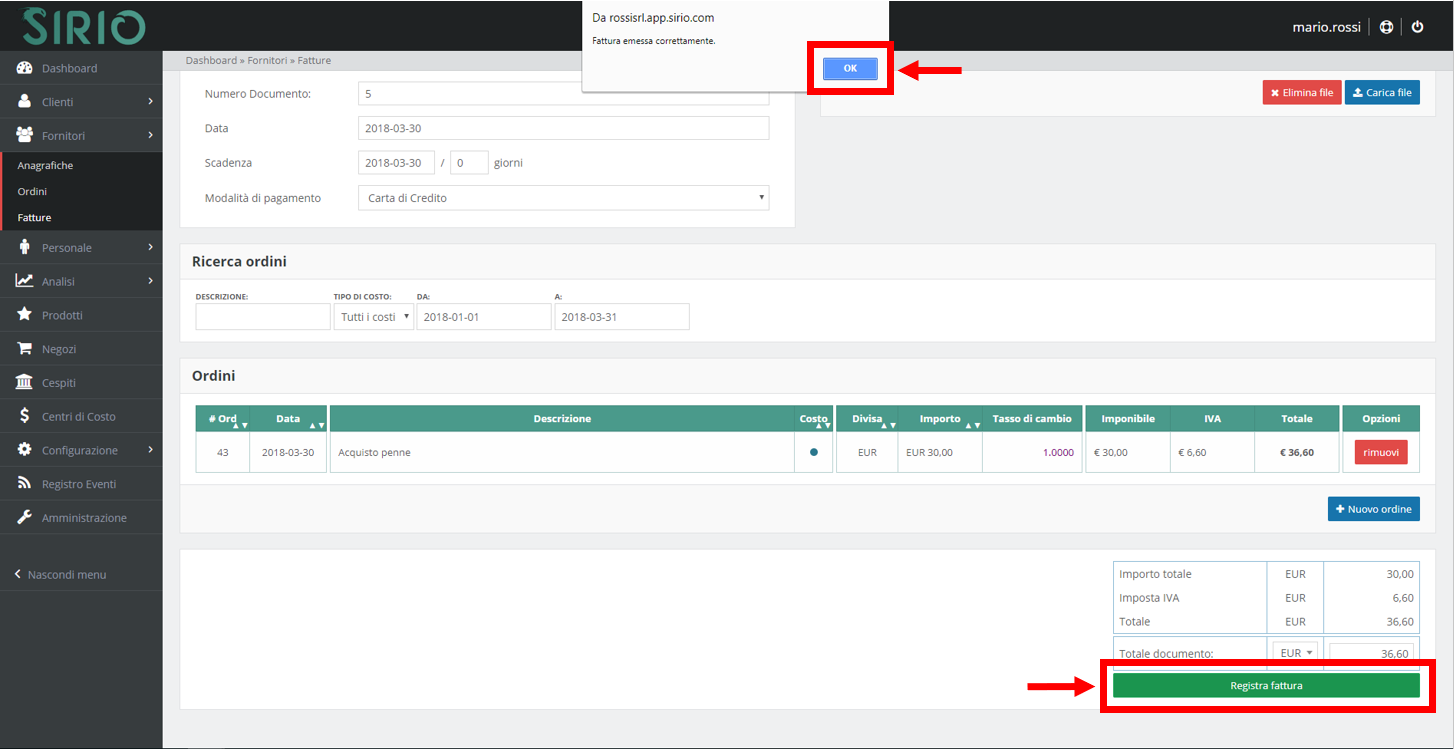Image resolution: width=1454 pixels, height=749 pixels.
Task: Select Anagrafiche under Fornitori
Action: (45, 166)
